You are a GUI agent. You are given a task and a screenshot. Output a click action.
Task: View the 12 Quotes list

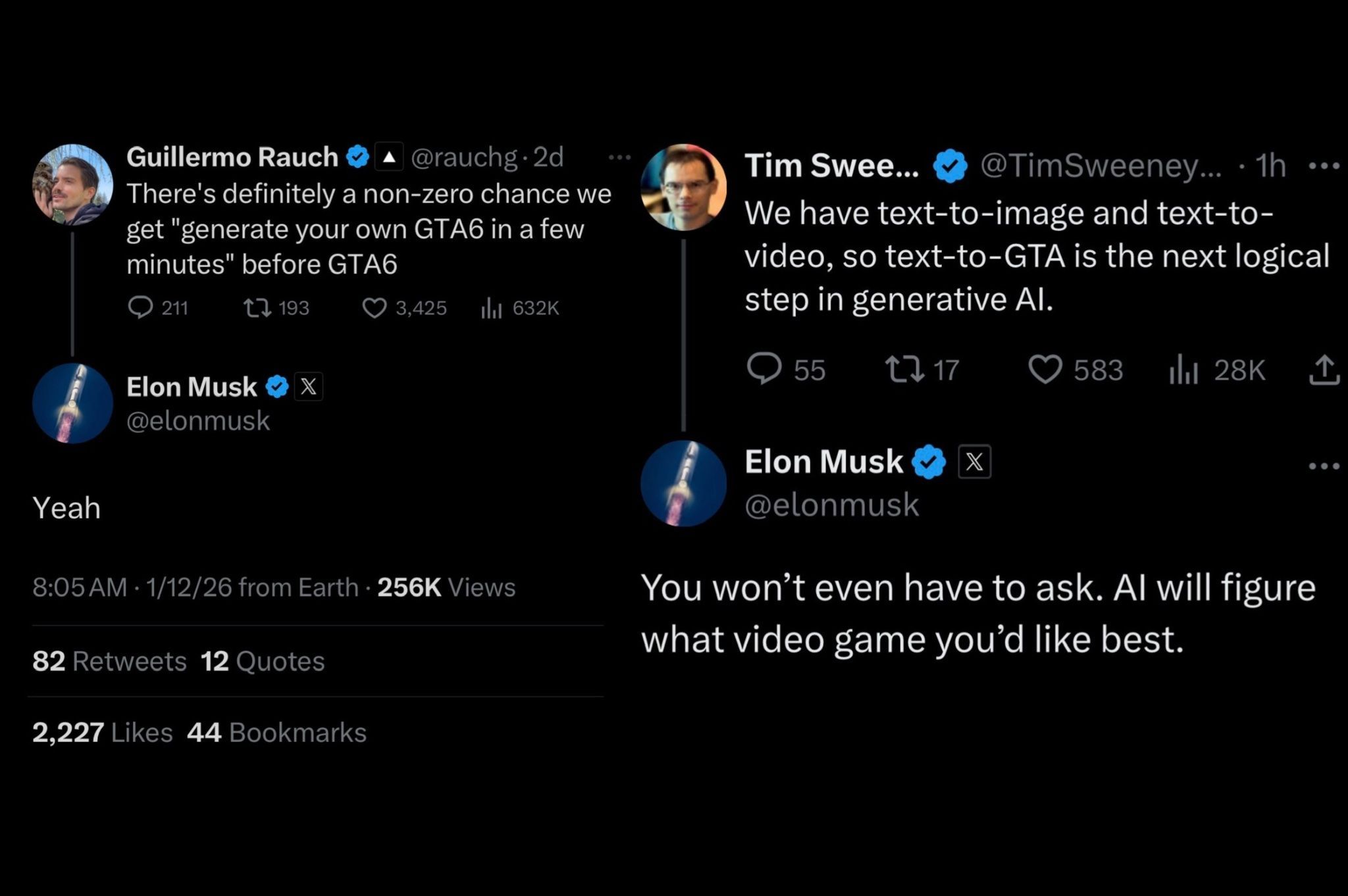point(263,661)
